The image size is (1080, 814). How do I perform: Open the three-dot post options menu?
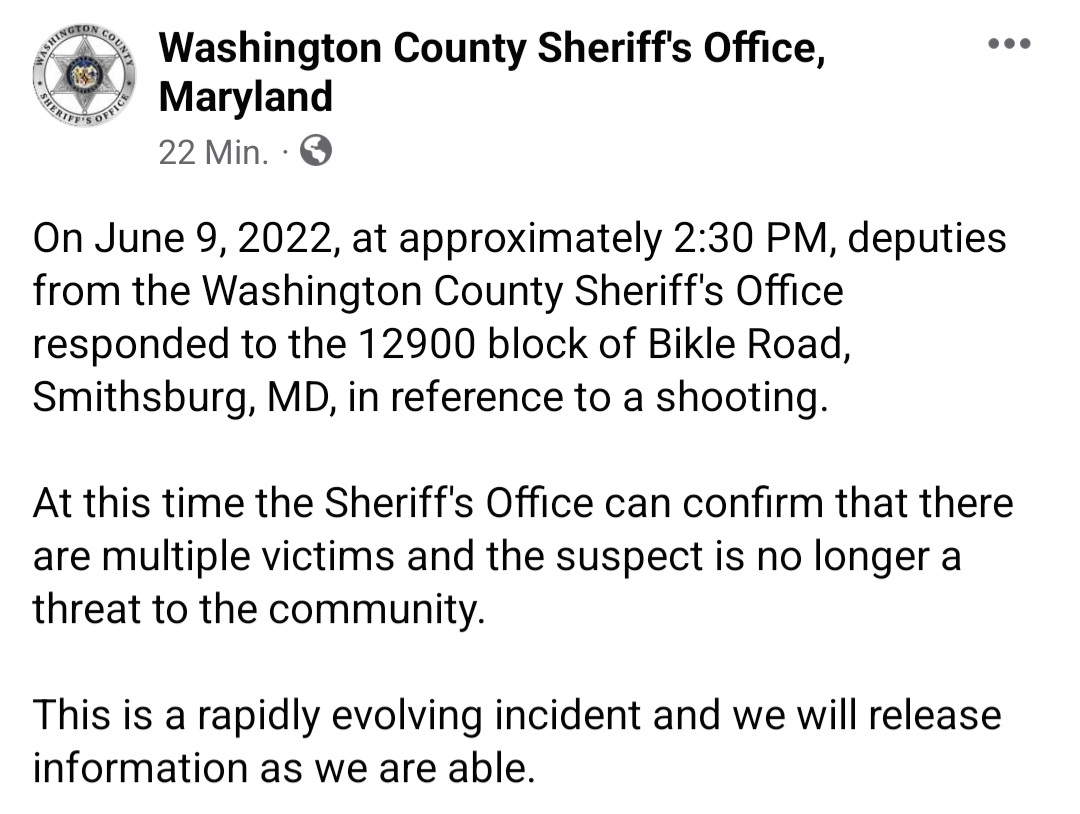pyautogui.click(x=1009, y=44)
